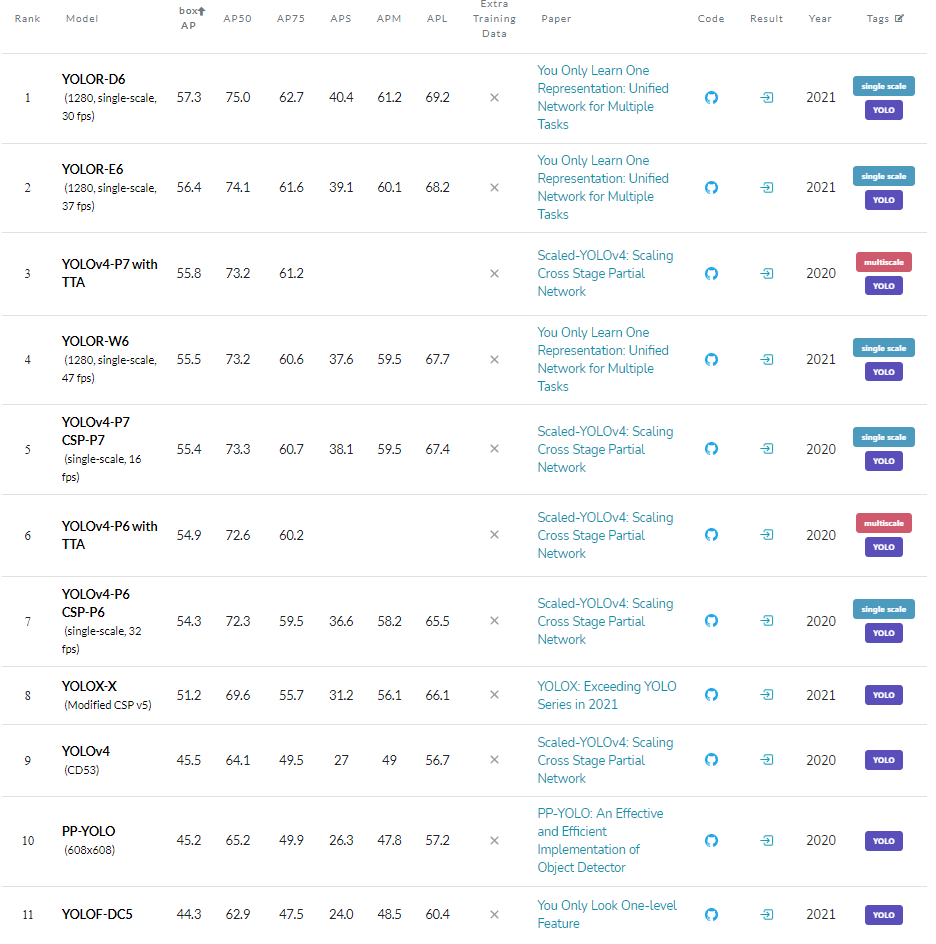Open the YOLOR-W6 model entry
Image resolution: width=936 pixels, height=944 pixels.
(93, 341)
